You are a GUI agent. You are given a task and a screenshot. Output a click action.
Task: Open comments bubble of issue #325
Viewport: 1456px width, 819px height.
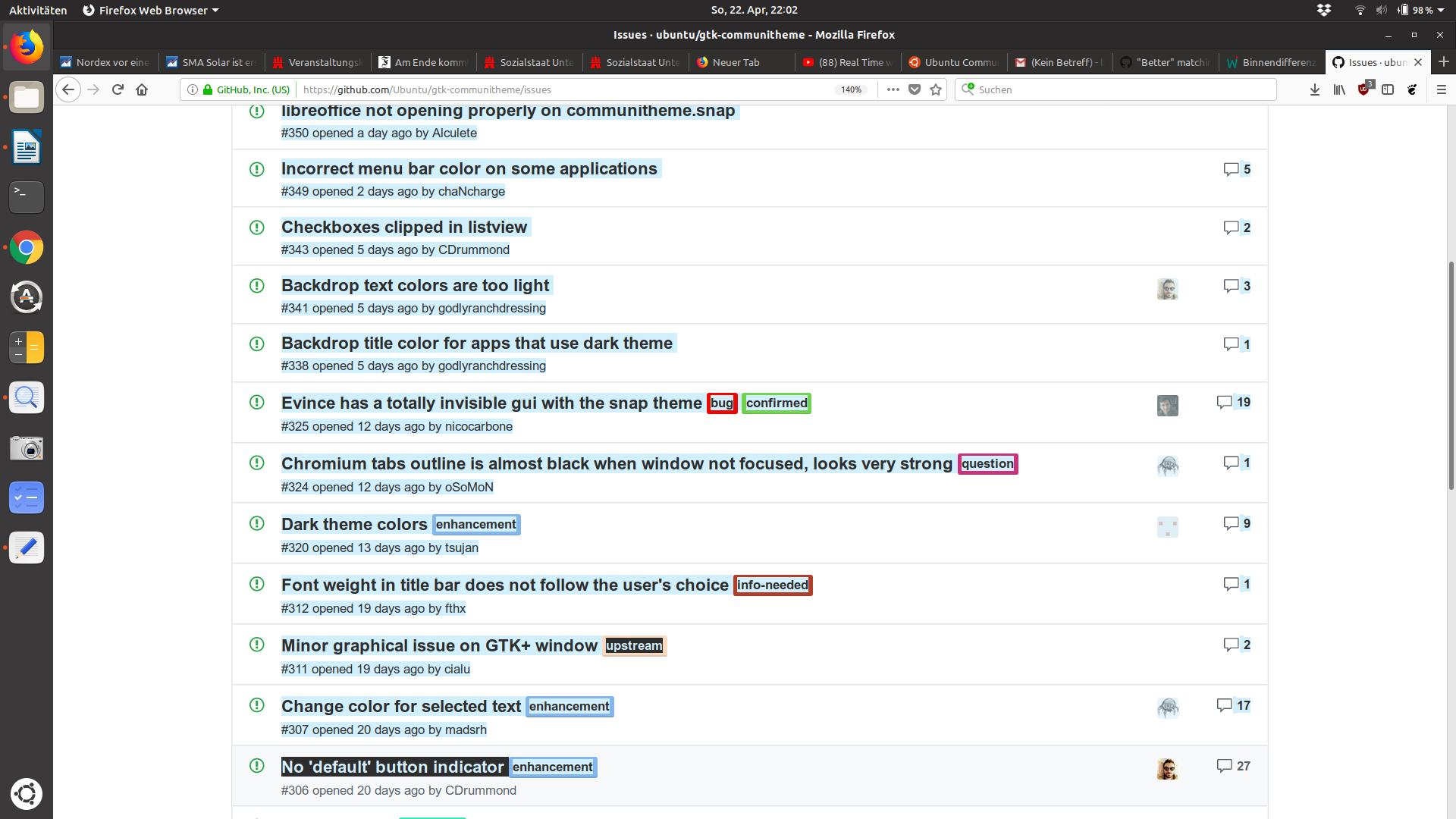click(x=1224, y=402)
